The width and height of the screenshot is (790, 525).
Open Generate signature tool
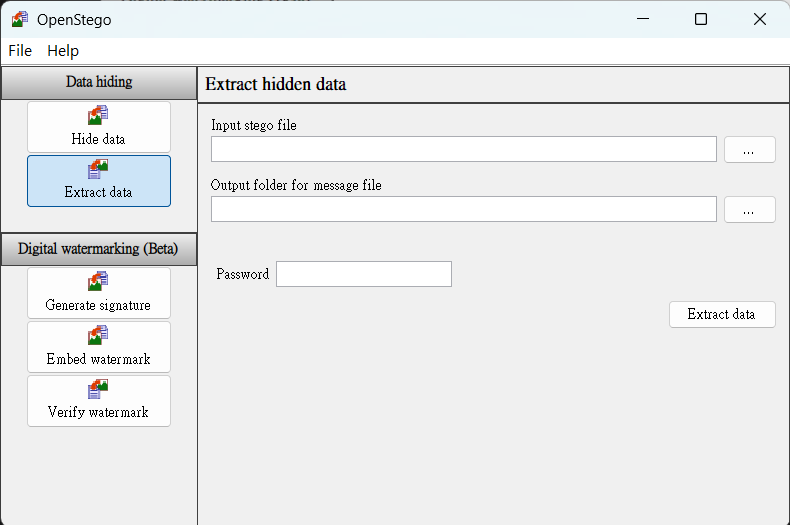click(x=99, y=293)
